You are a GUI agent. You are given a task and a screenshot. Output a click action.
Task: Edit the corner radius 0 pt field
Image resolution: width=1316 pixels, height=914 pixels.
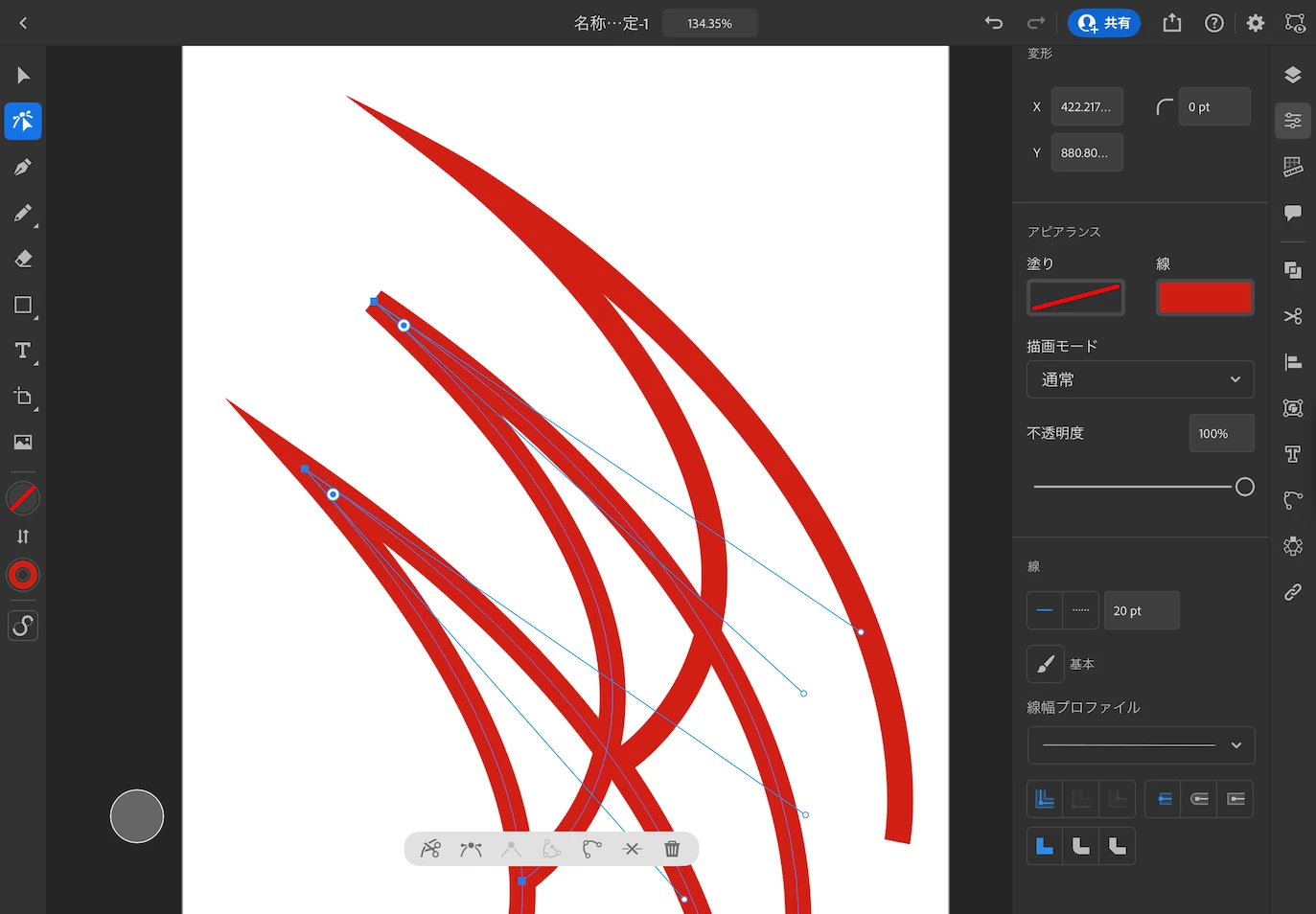1214,106
